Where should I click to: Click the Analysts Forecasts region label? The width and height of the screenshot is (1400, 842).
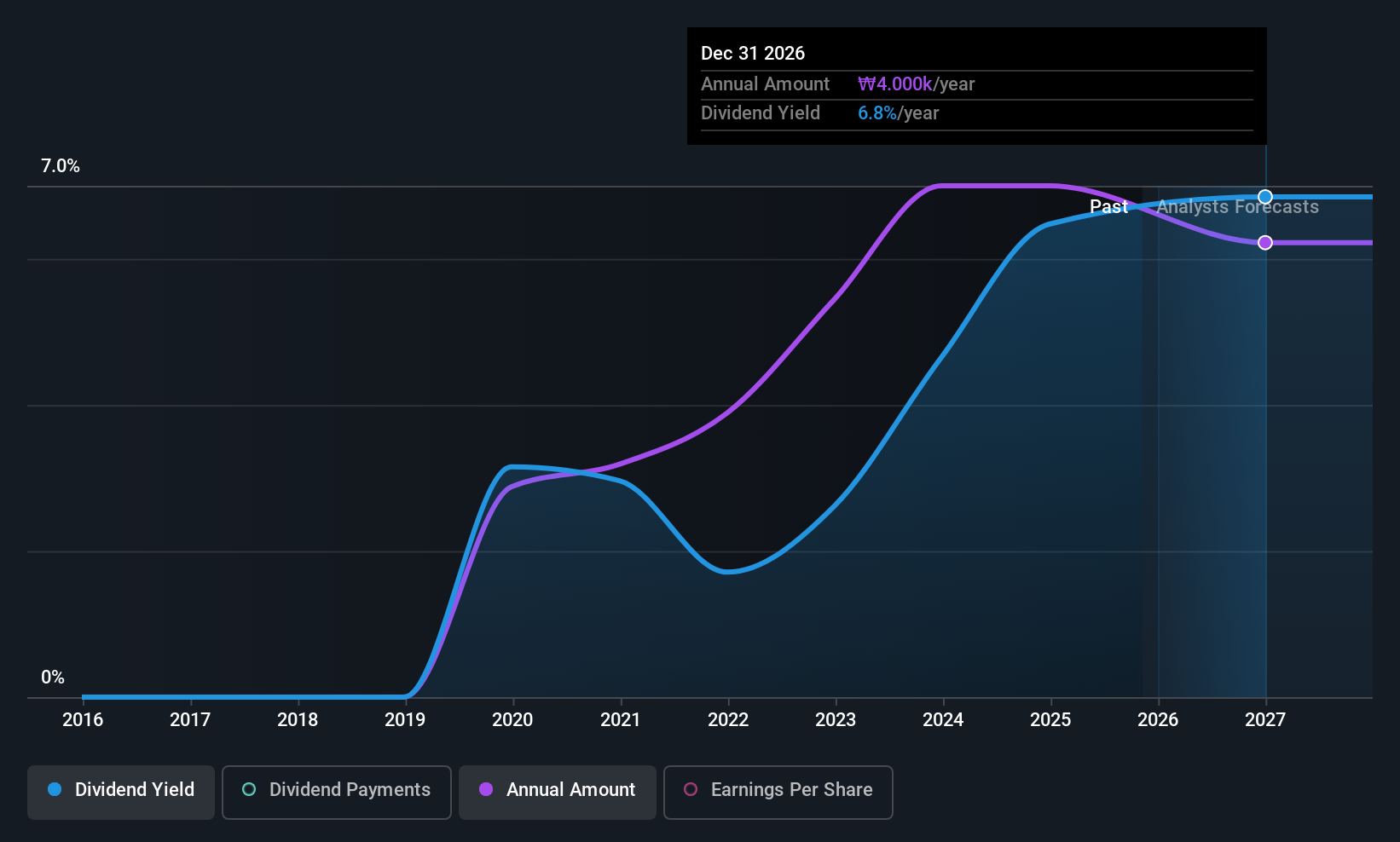1237,207
